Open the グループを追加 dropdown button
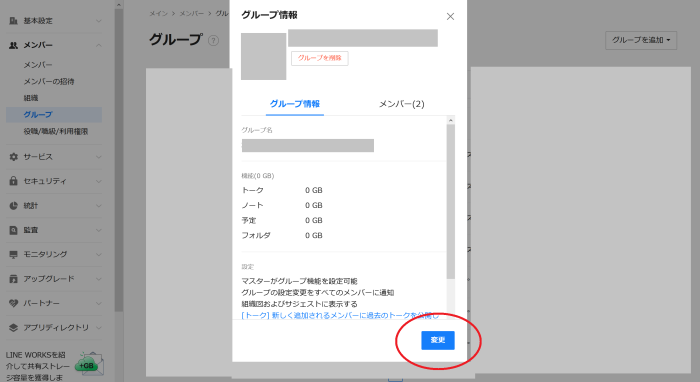Viewport: 700px width, 382px height. (x=641, y=40)
